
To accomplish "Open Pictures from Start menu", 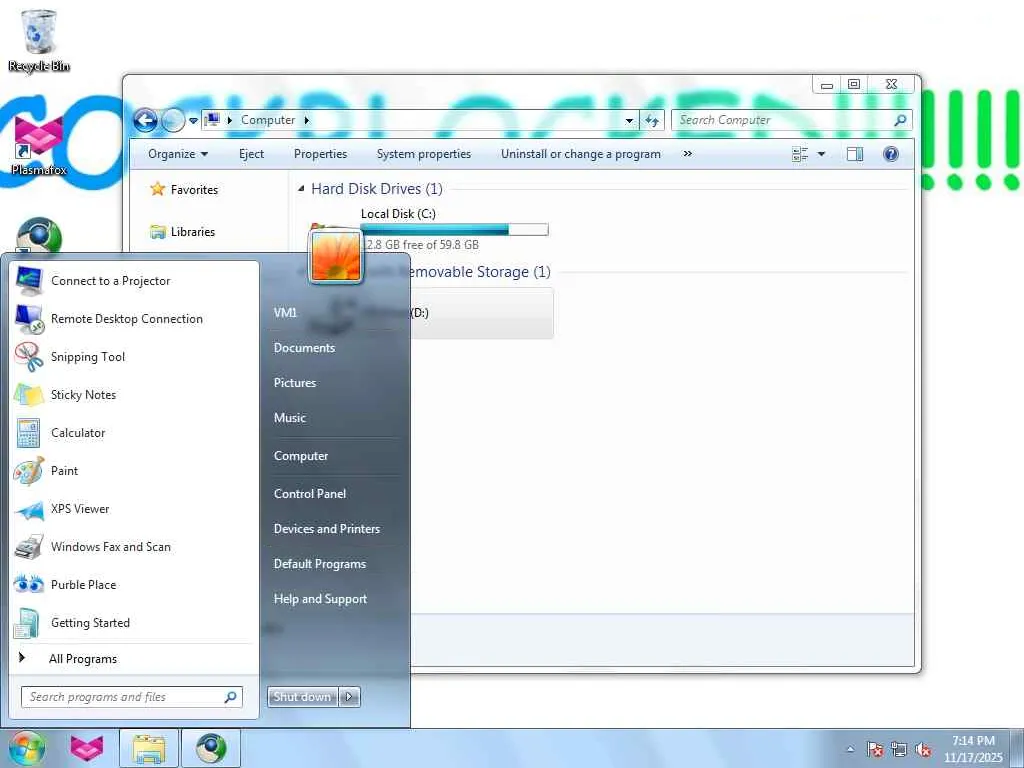I will [295, 383].
